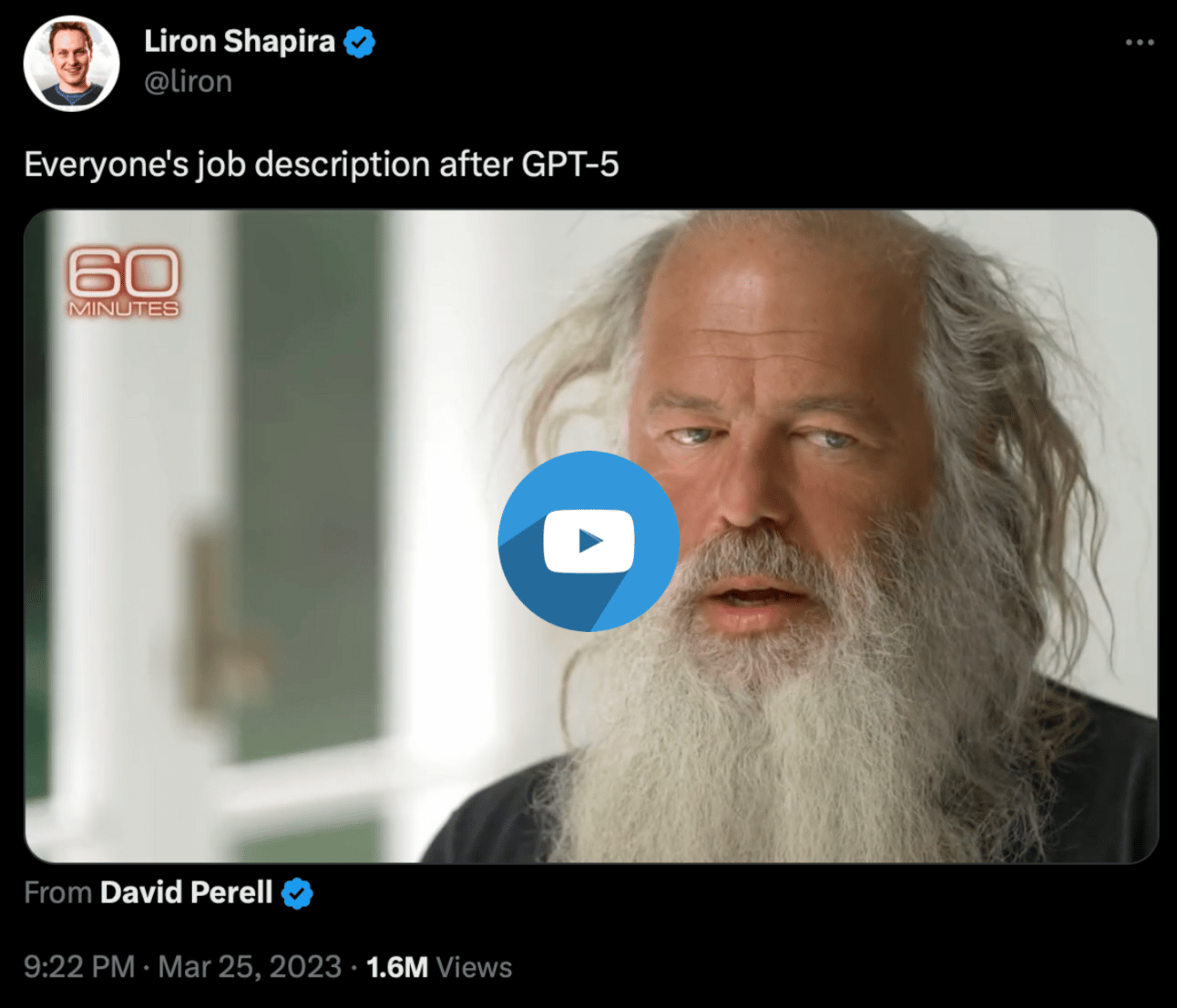Screen dimensions: 1177x1008
Task: Visit the @liron handle
Action: pos(188,82)
